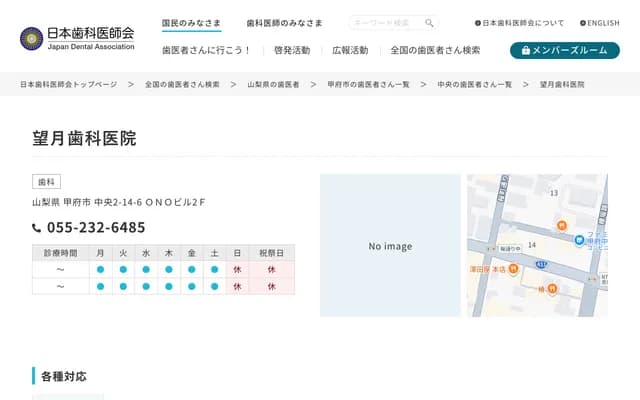
Task: Open the 歯医者さんに行こう！ menu
Action: pyautogui.click(x=206, y=50)
